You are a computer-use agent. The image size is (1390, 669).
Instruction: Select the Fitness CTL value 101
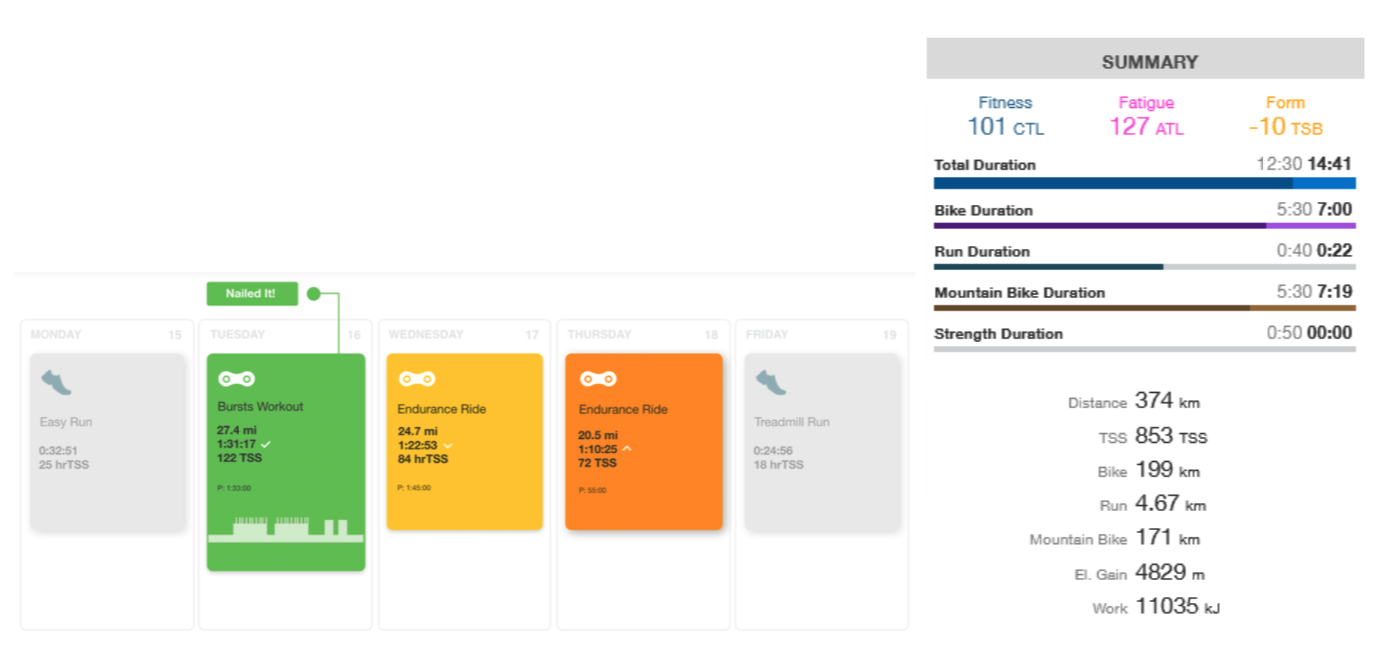(986, 127)
